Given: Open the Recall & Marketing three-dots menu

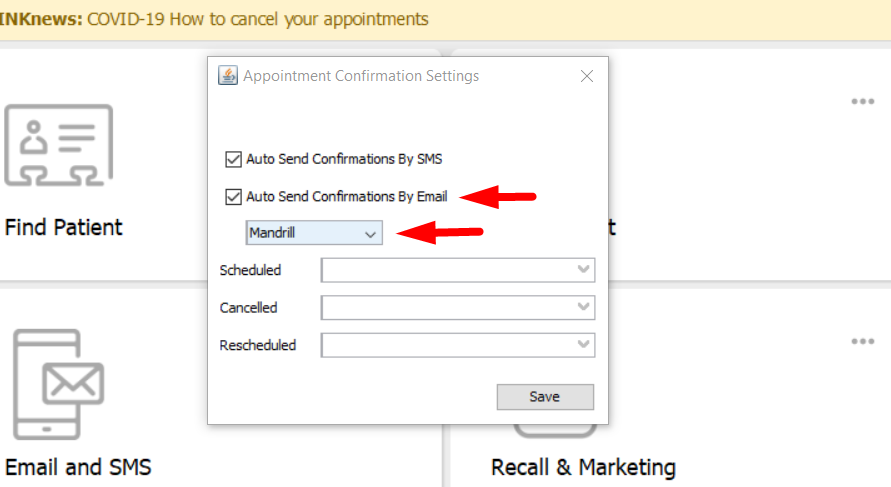Looking at the screenshot, I should 862,341.
